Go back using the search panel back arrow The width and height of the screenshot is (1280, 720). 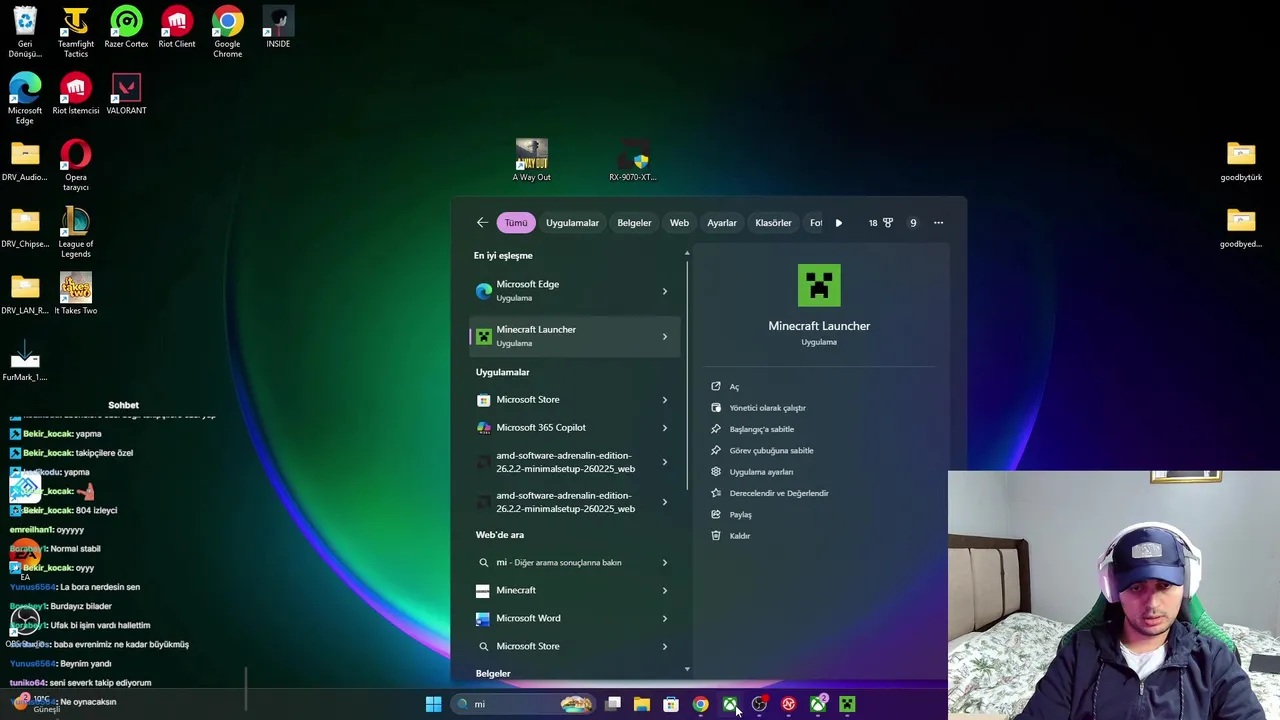point(482,223)
